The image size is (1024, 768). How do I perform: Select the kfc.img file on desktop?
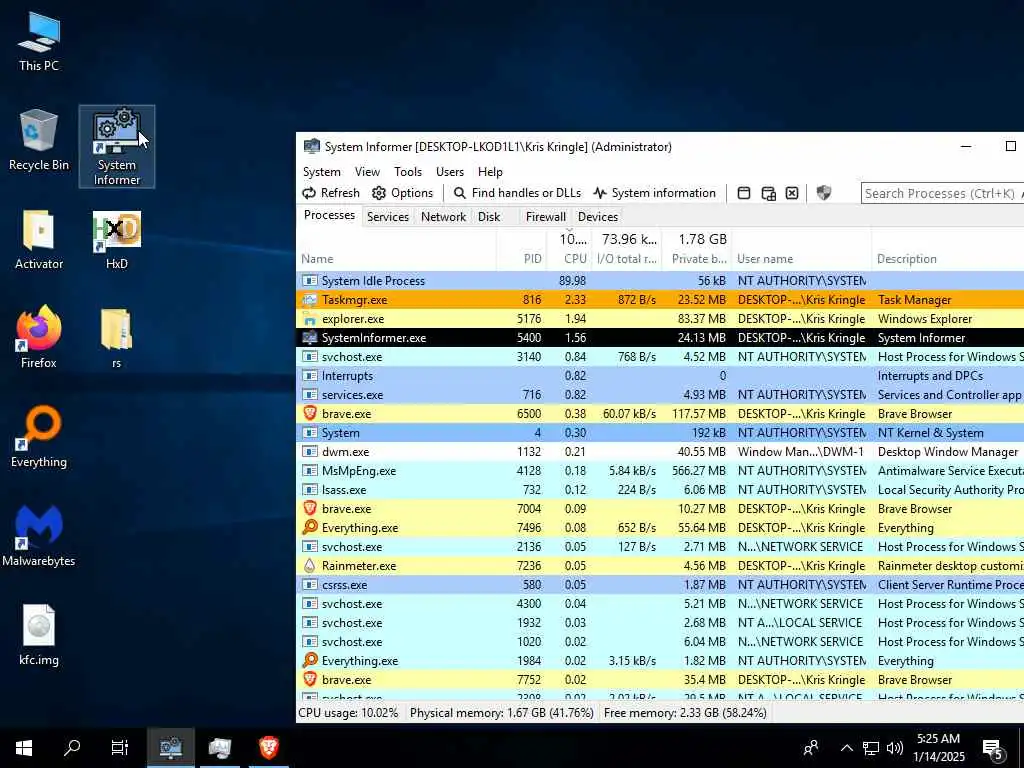pos(39,635)
